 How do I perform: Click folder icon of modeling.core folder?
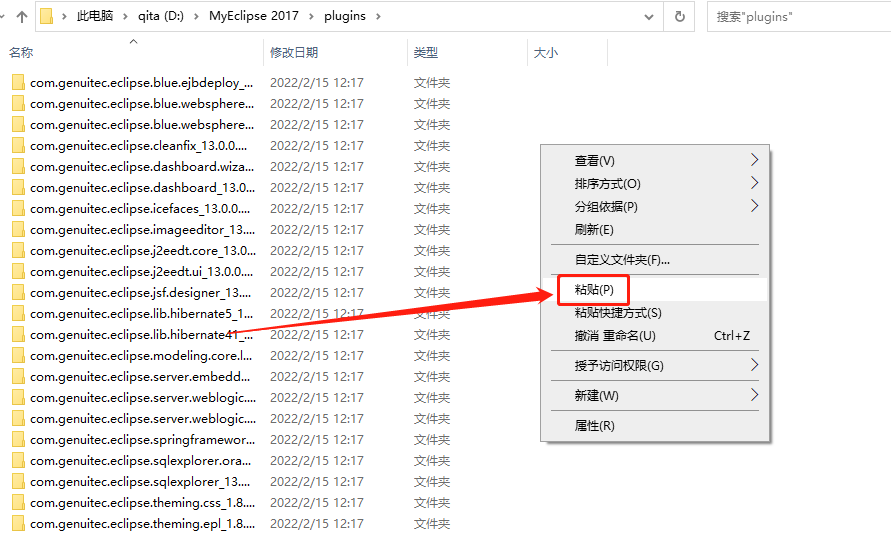pos(18,356)
